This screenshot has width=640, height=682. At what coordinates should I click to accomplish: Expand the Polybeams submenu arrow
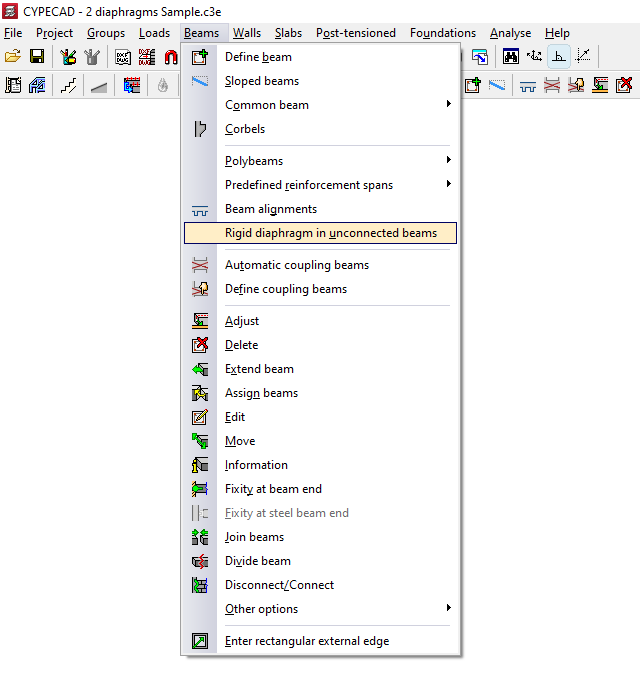(449, 160)
